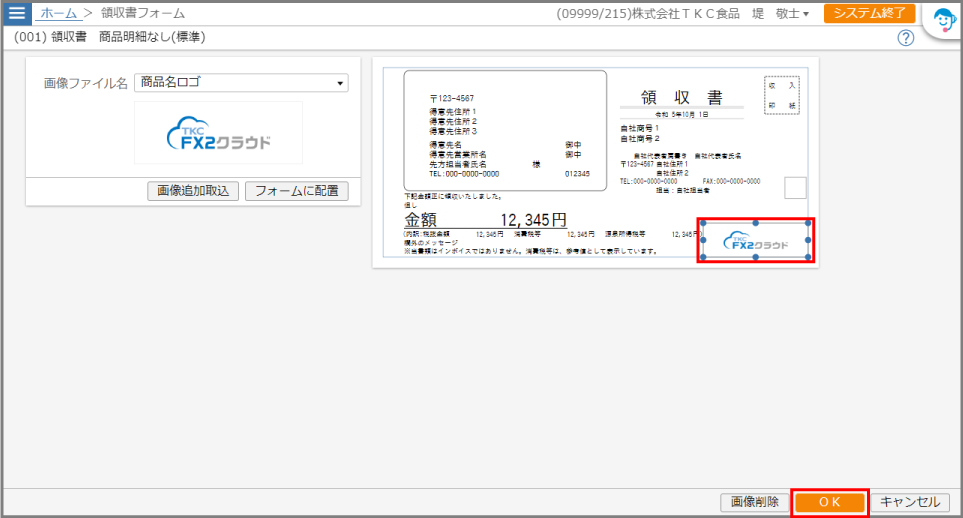Click the 金額 12,345円 amount text
Image resolution: width=963 pixels, height=518 pixels.
click(485, 220)
